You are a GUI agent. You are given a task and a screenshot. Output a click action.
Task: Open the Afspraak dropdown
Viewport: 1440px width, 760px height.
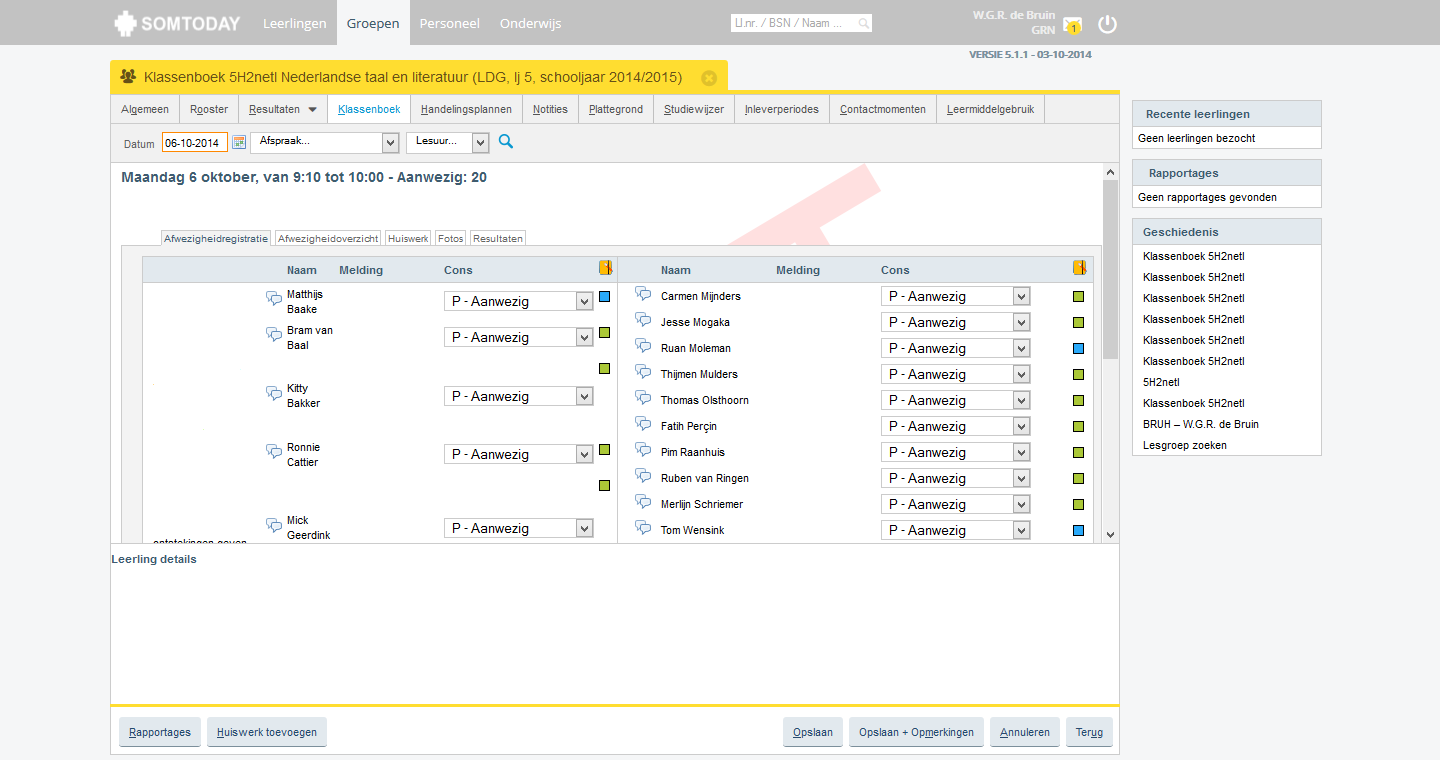[x=325, y=143]
